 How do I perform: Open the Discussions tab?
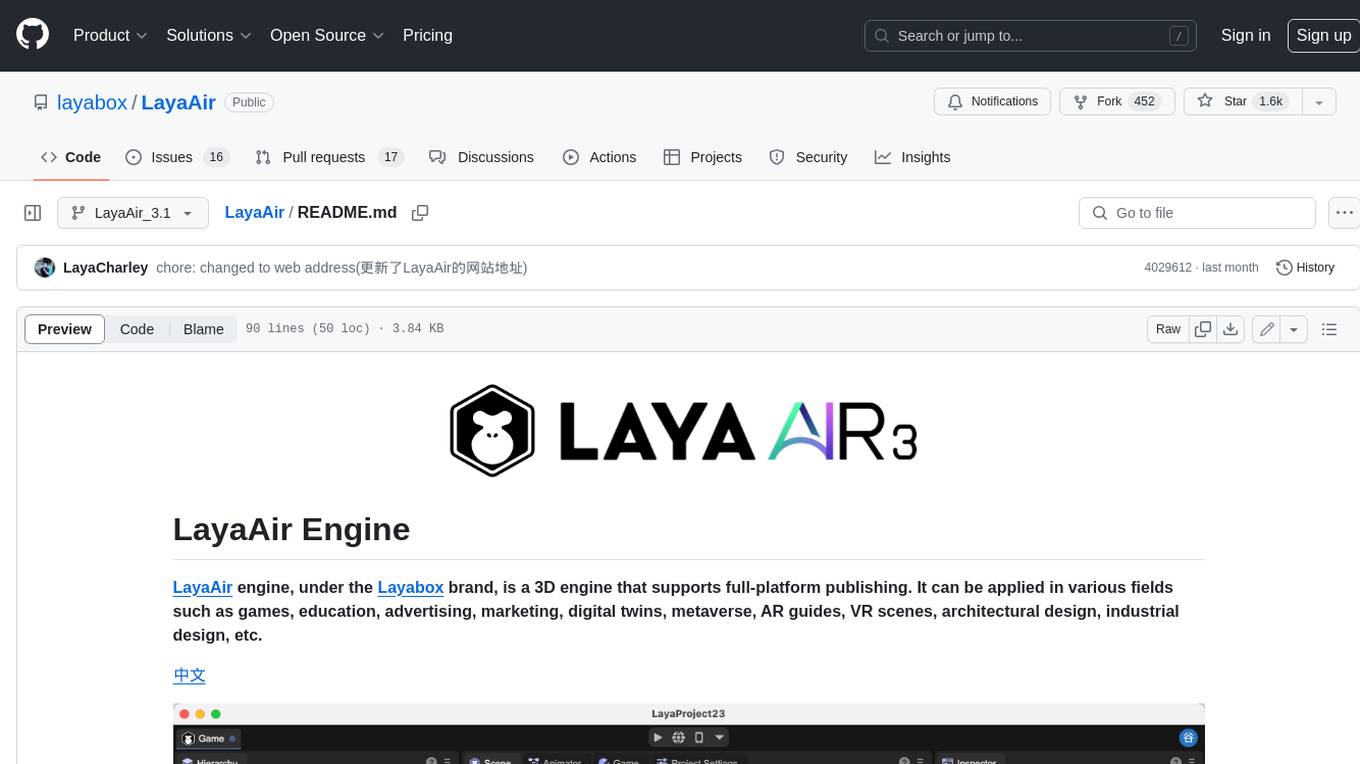482,157
